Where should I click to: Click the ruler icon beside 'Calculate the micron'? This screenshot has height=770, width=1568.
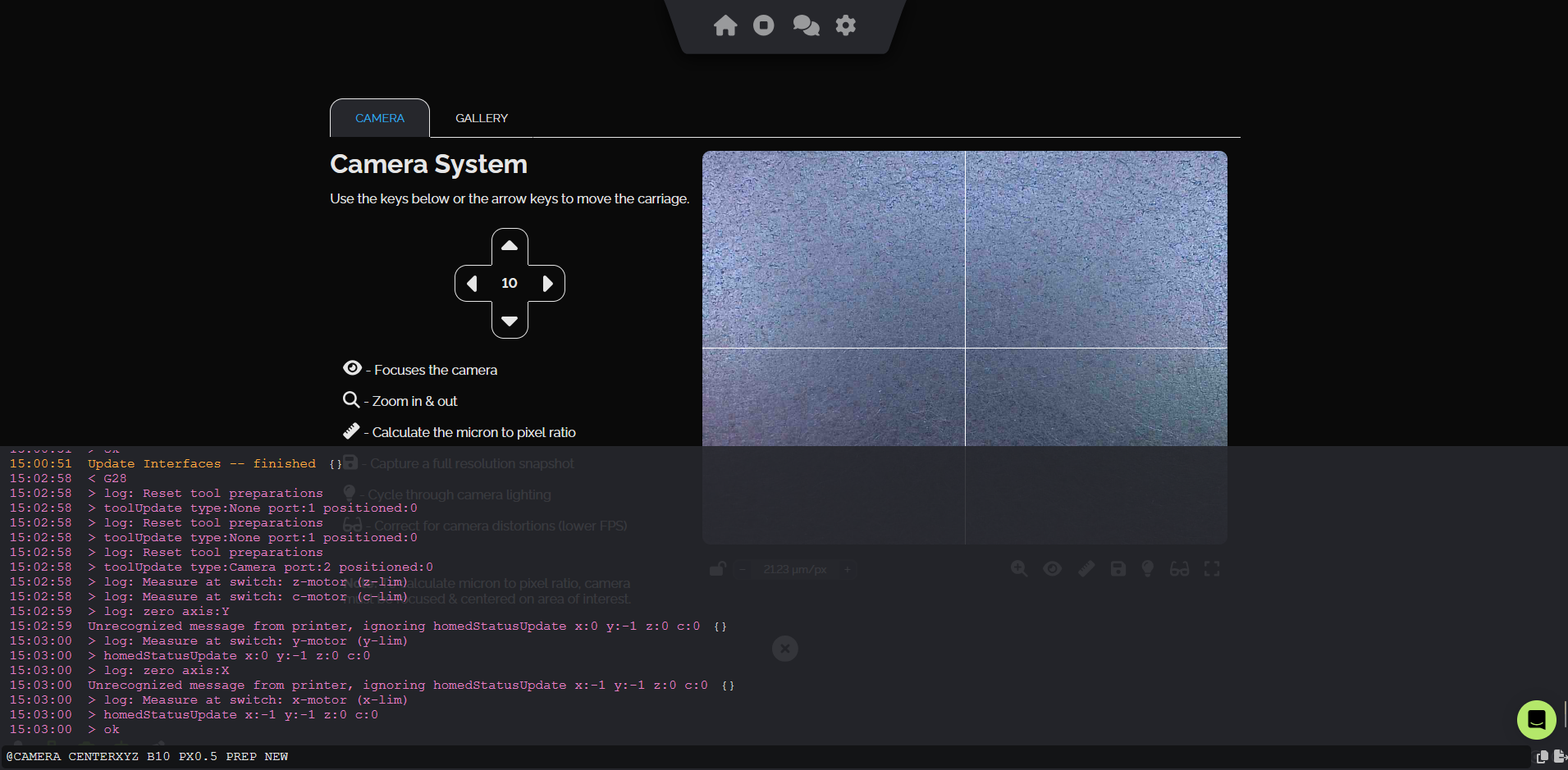pos(351,431)
